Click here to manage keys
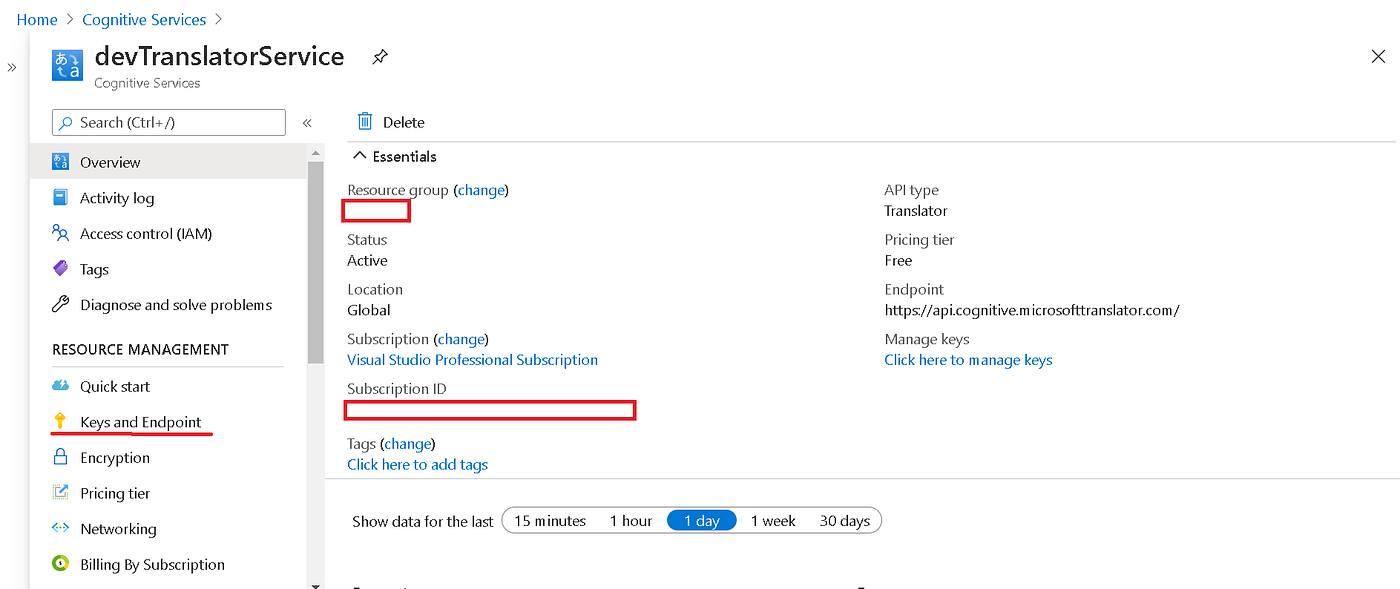This screenshot has width=1400, height=589. [967, 359]
